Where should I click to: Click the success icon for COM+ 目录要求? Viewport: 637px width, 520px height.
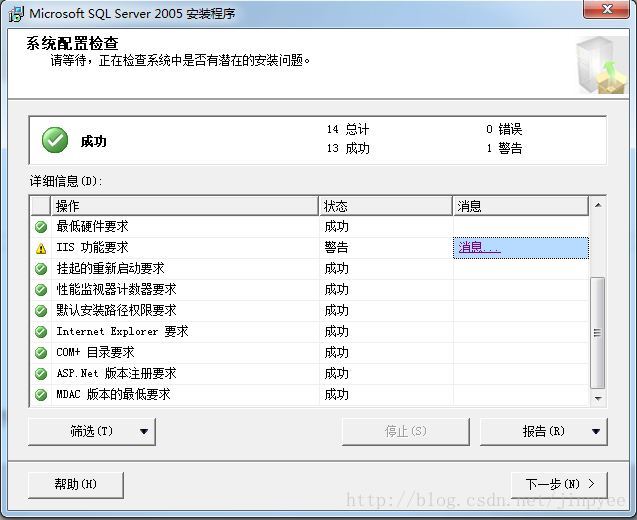click(41, 353)
